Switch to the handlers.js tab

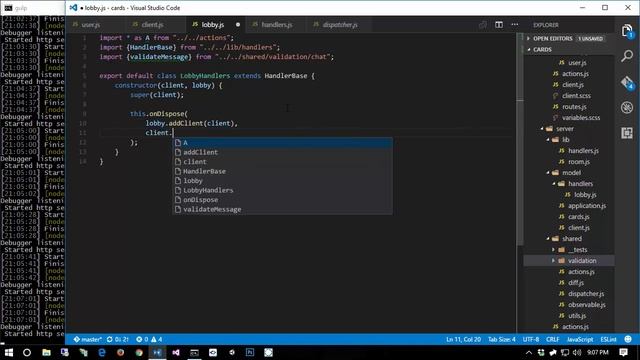277,25
